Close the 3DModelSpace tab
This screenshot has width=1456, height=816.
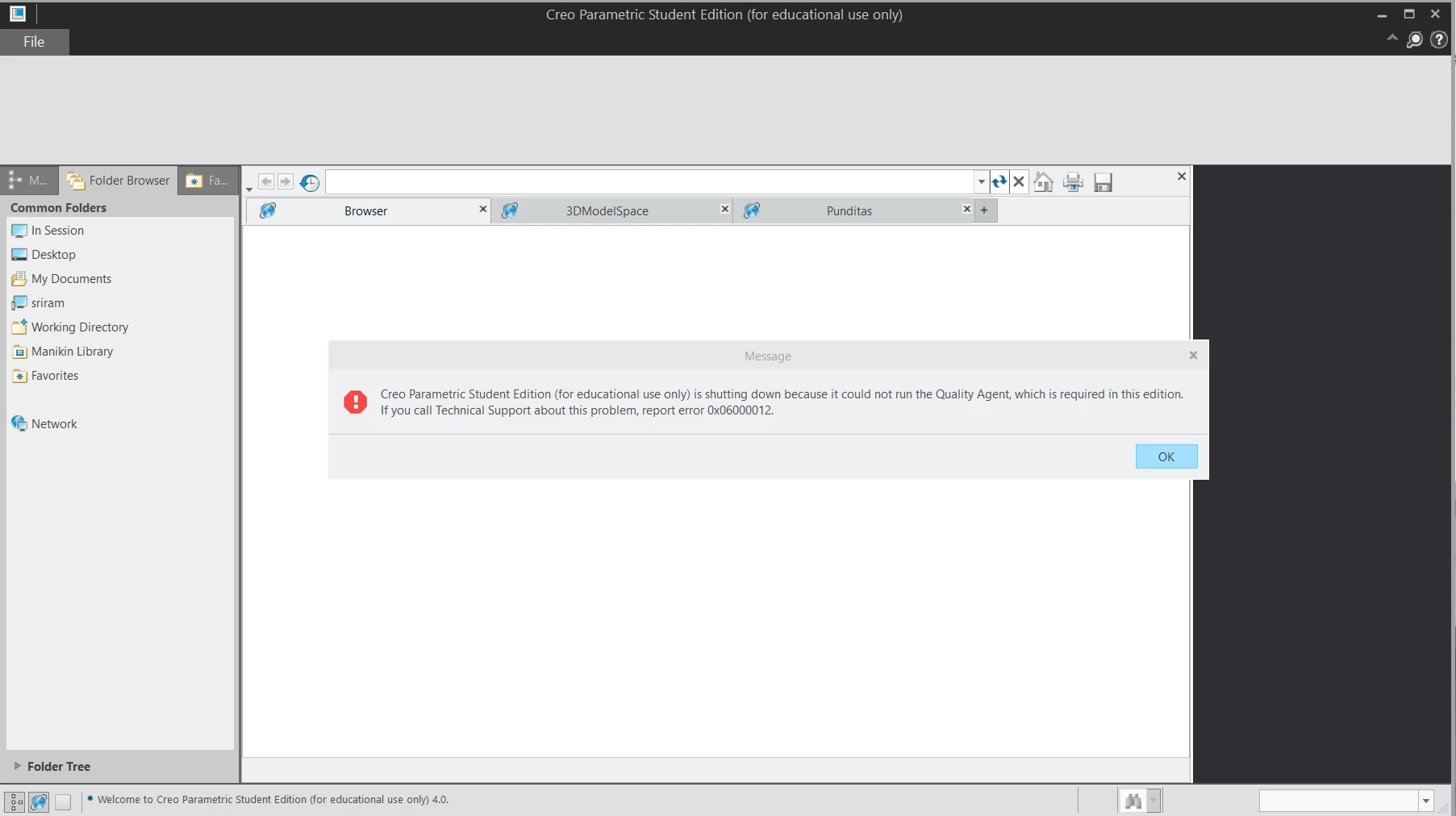point(725,209)
